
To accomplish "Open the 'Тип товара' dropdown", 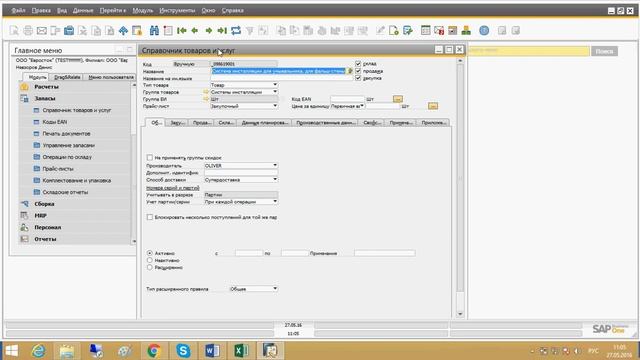I will pos(275,85).
